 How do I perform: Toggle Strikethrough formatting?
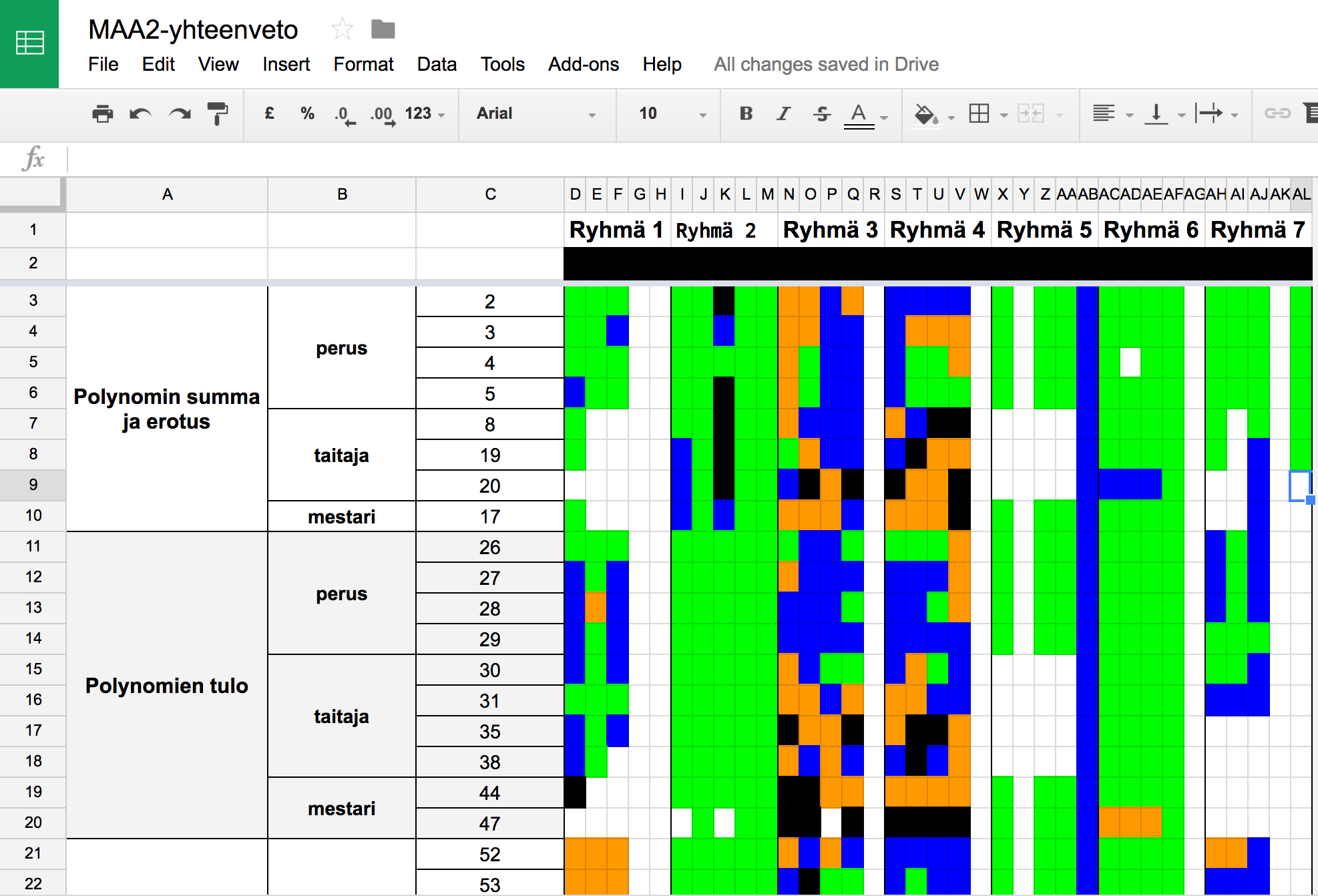click(822, 114)
